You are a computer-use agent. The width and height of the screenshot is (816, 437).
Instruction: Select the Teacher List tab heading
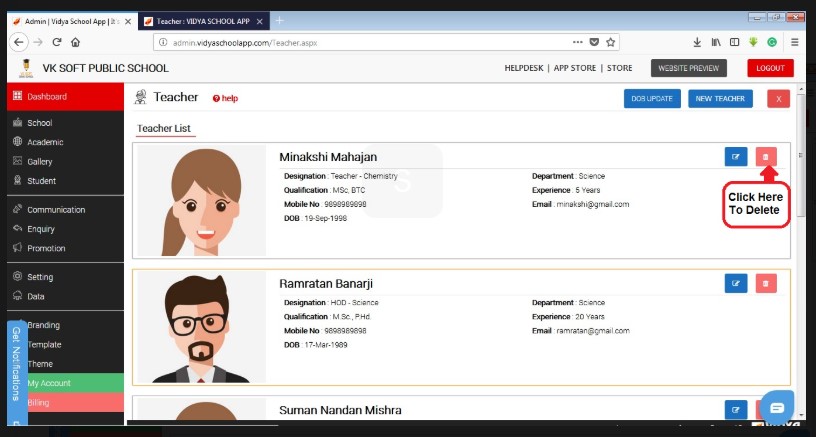click(x=164, y=128)
